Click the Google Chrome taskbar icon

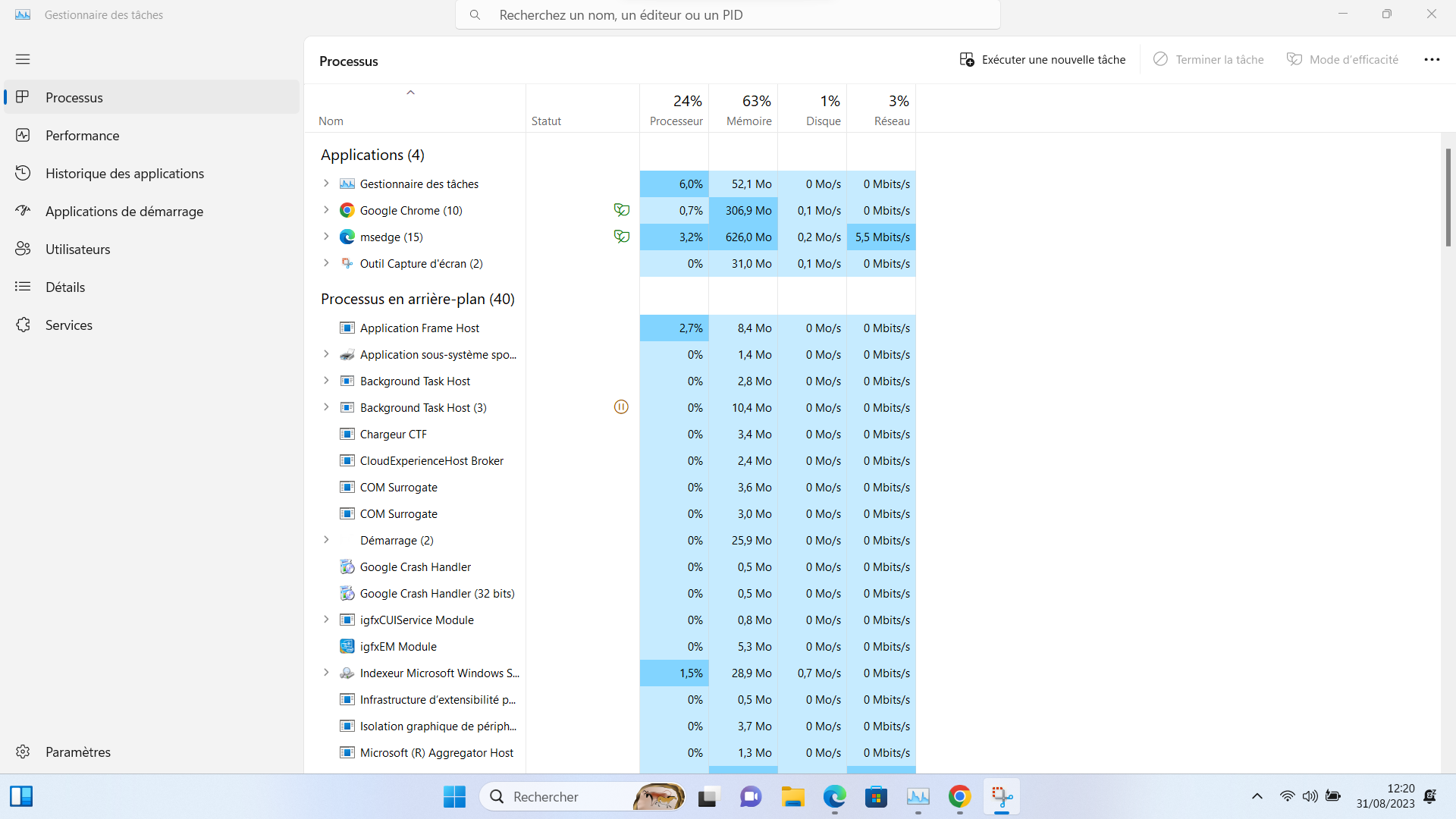click(959, 796)
